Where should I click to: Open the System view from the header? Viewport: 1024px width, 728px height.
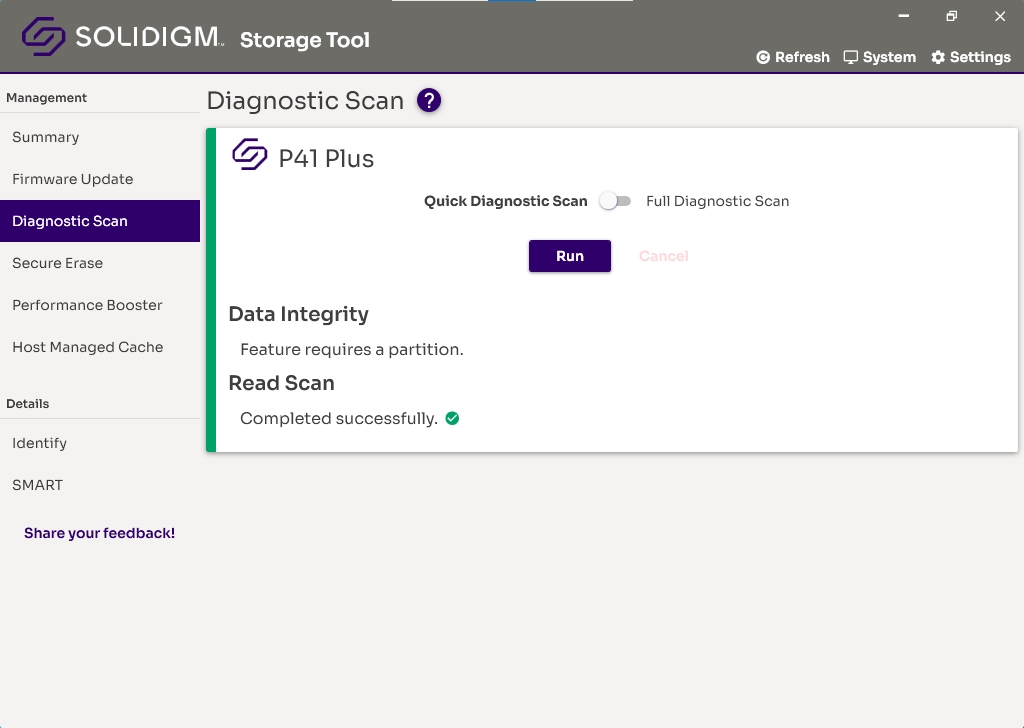[880, 57]
